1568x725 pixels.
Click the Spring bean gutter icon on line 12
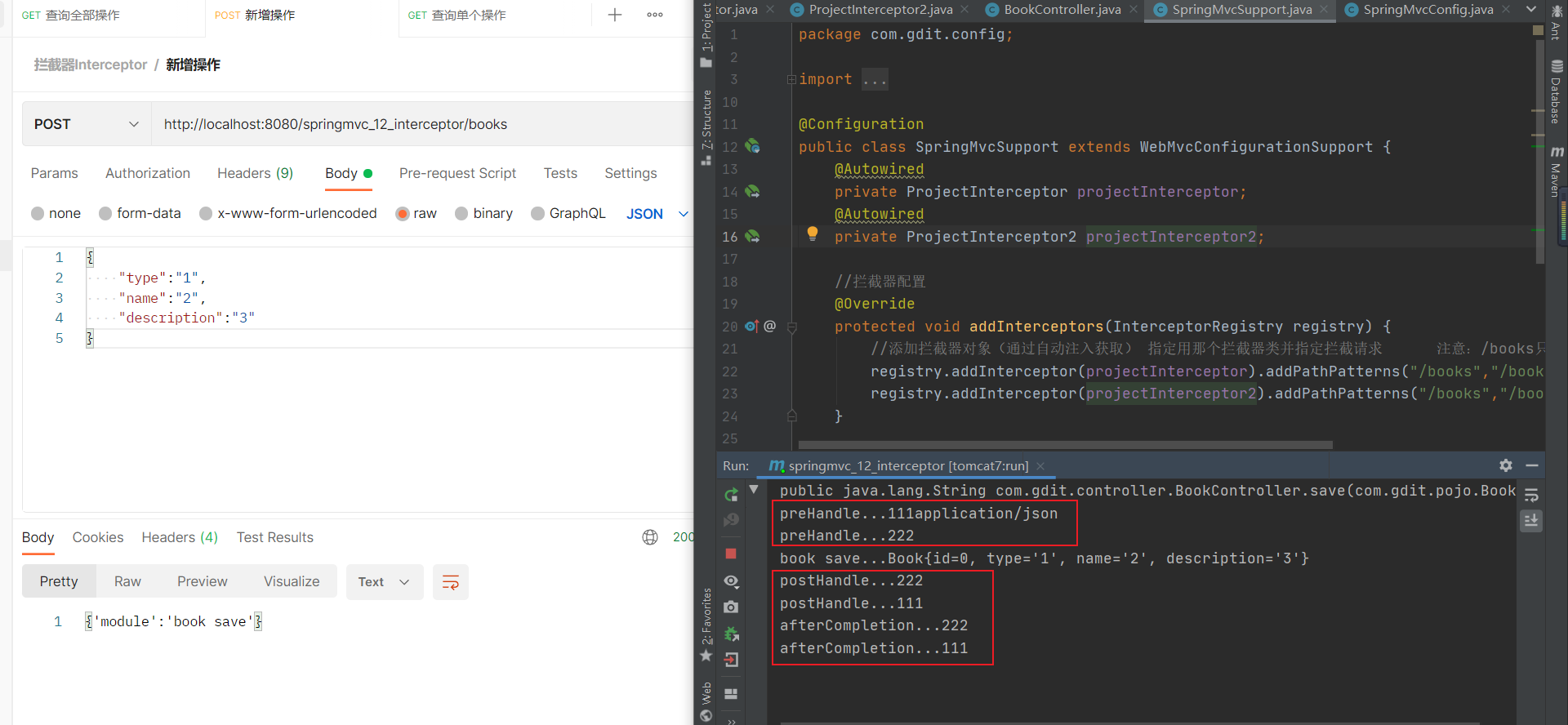coord(752,147)
